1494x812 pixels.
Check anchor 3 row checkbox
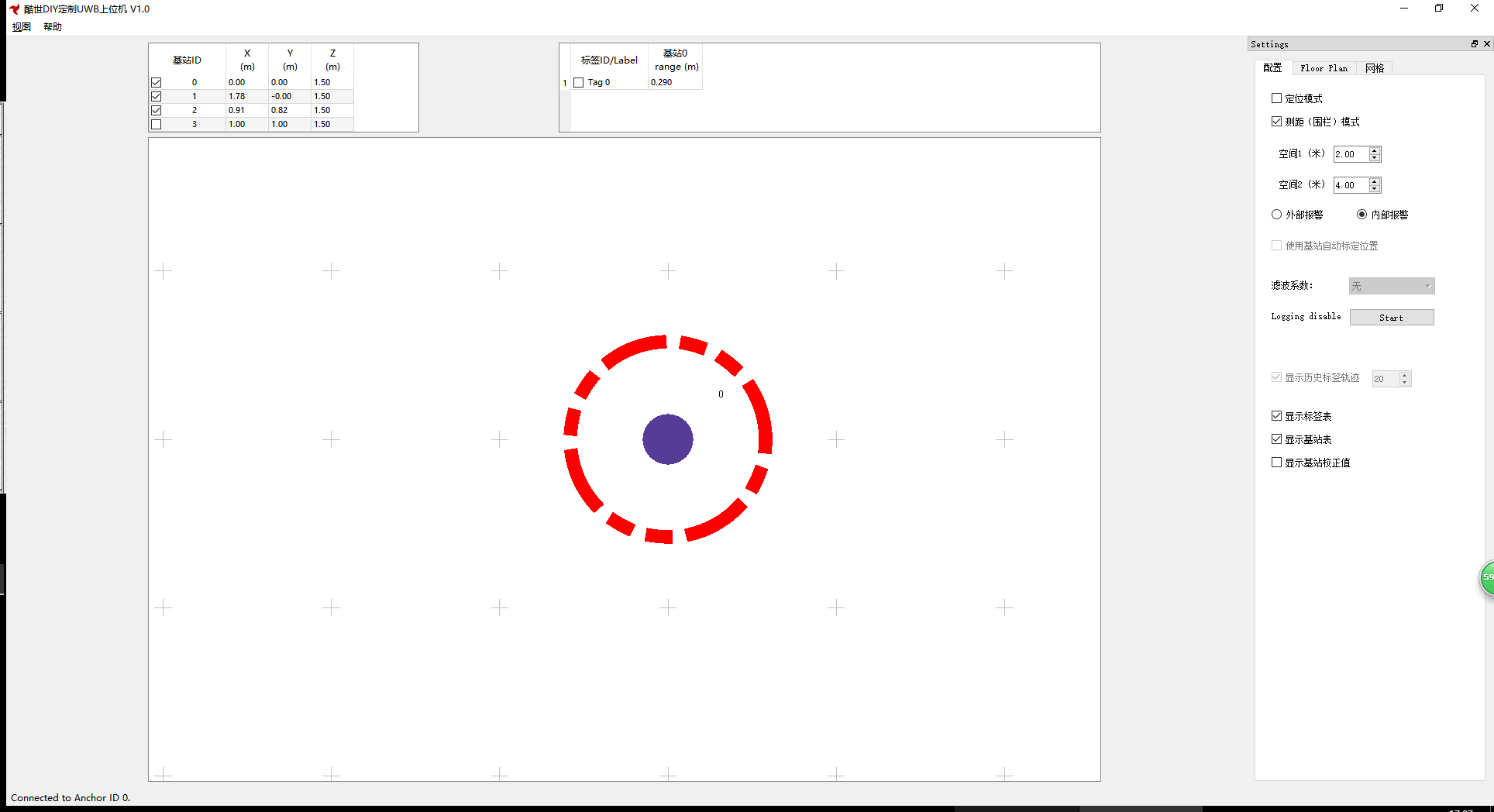pyautogui.click(x=157, y=124)
